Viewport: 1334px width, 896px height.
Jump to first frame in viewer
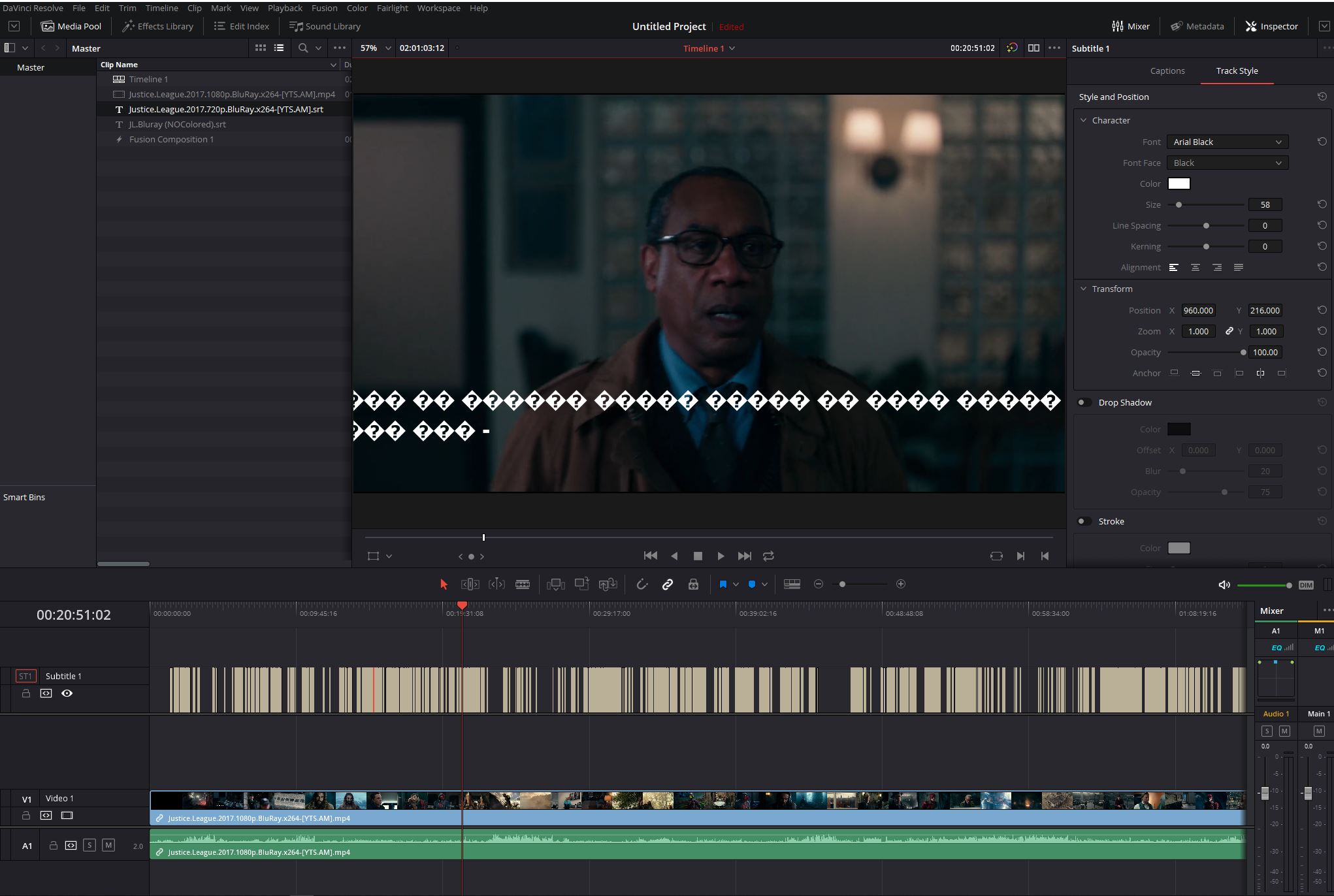coord(651,556)
